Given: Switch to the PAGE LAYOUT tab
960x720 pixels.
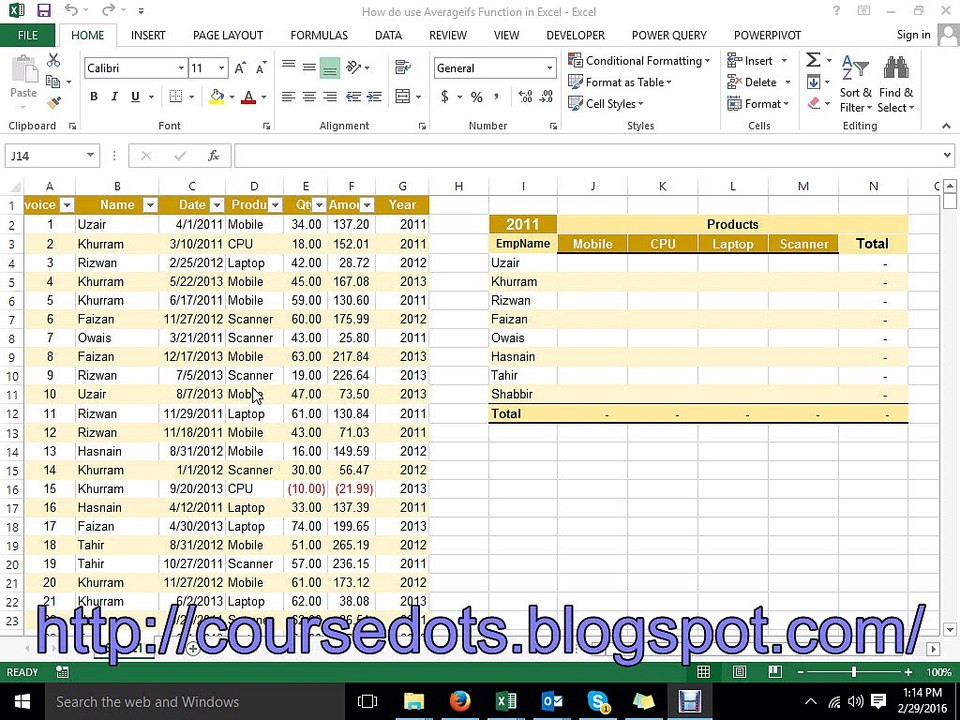Looking at the screenshot, I should pyautogui.click(x=228, y=36).
